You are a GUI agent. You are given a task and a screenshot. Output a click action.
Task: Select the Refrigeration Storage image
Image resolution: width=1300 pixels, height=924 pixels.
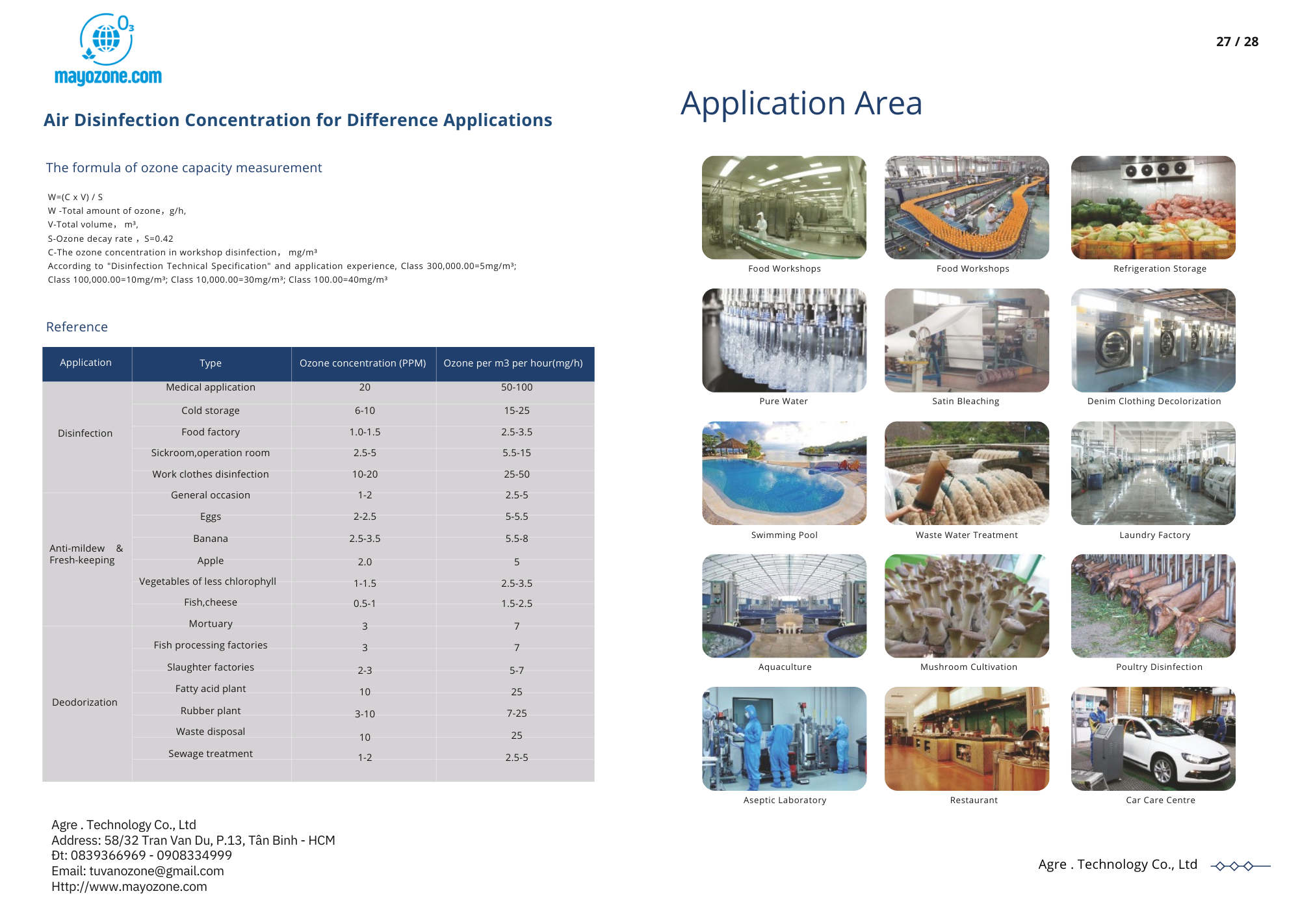[1153, 207]
